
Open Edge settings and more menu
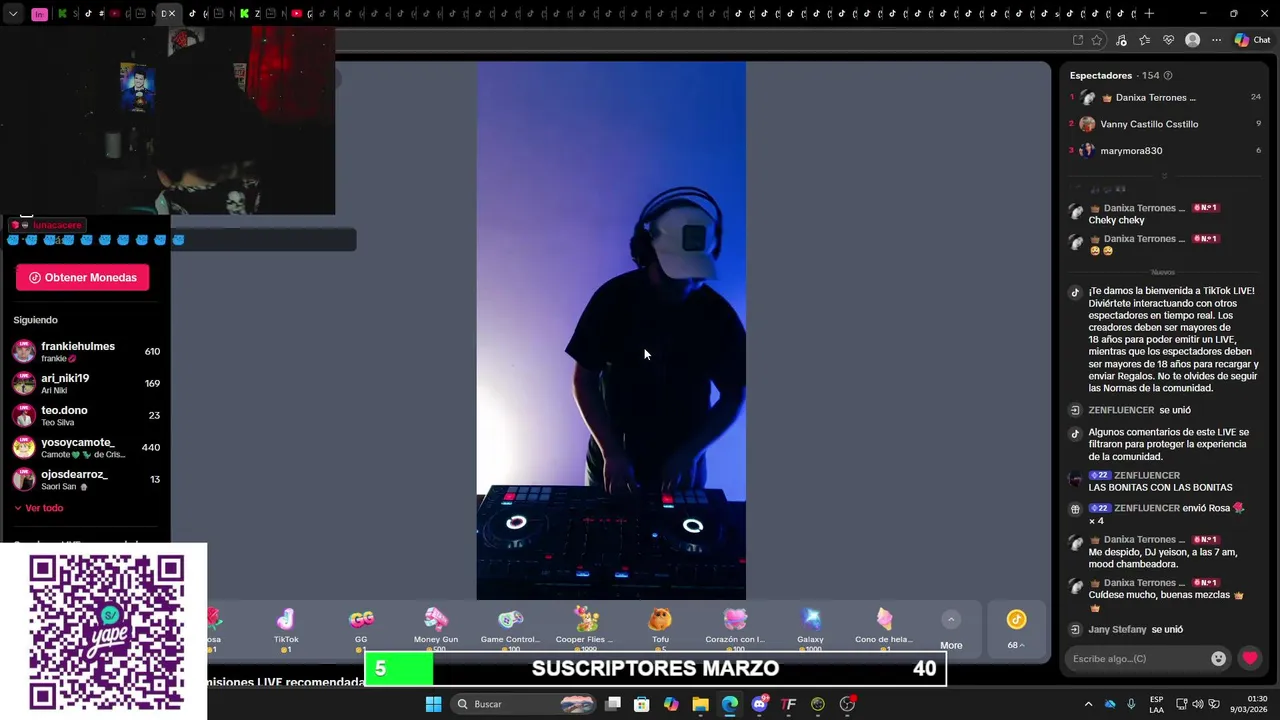coord(1216,40)
